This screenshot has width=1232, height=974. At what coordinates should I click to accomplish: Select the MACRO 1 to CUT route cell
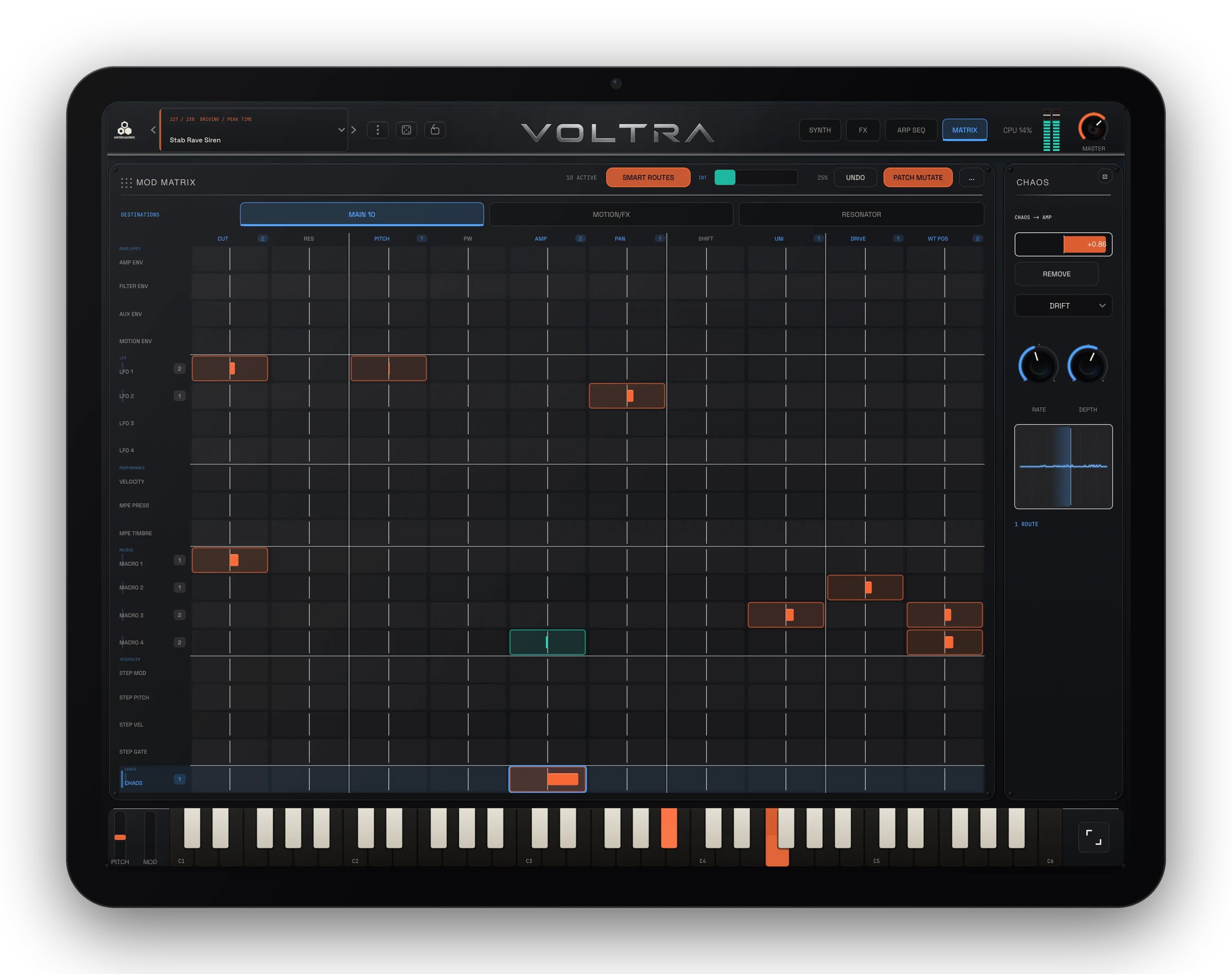(230, 560)
